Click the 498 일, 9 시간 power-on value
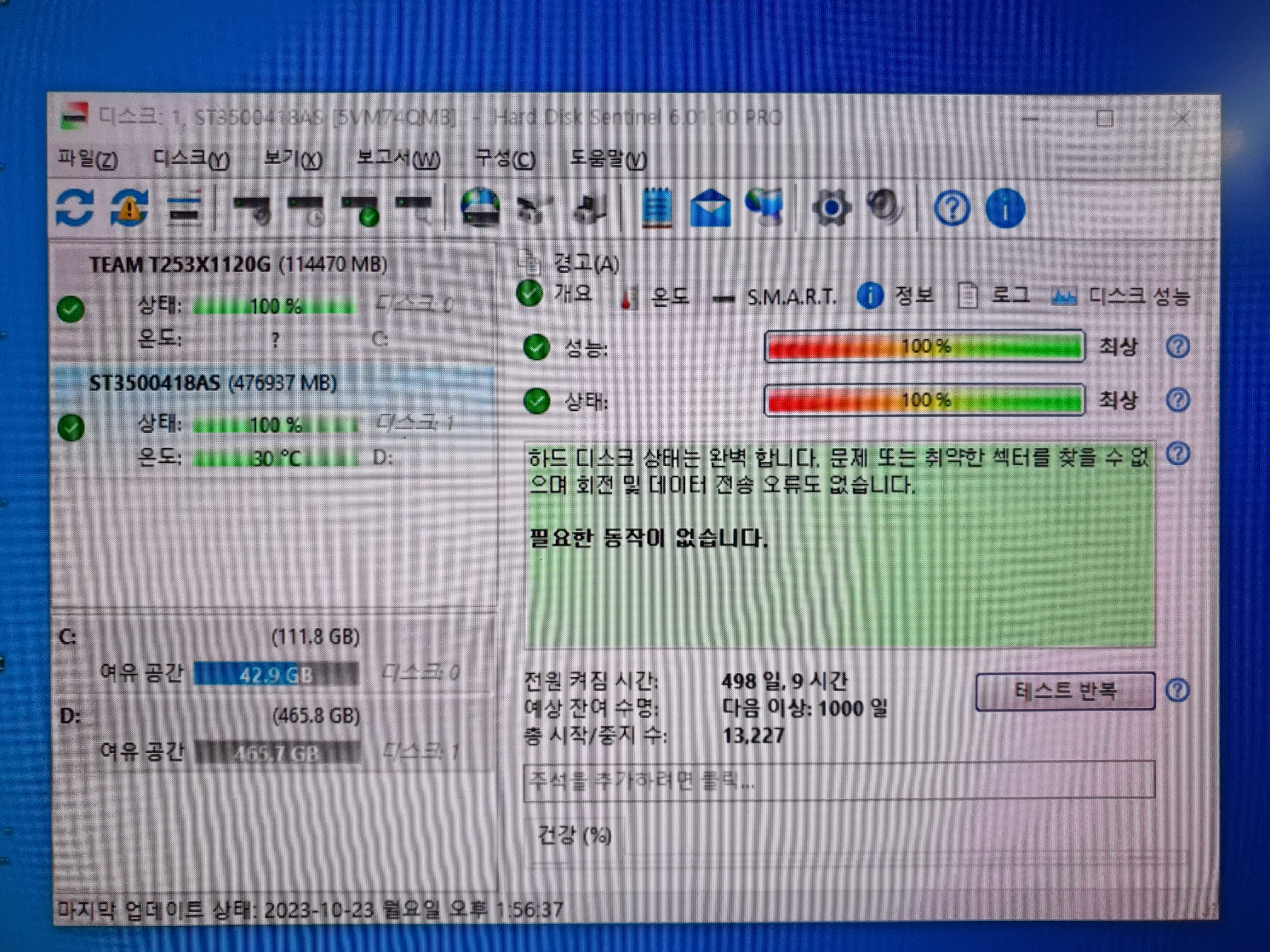 [784, 682]
